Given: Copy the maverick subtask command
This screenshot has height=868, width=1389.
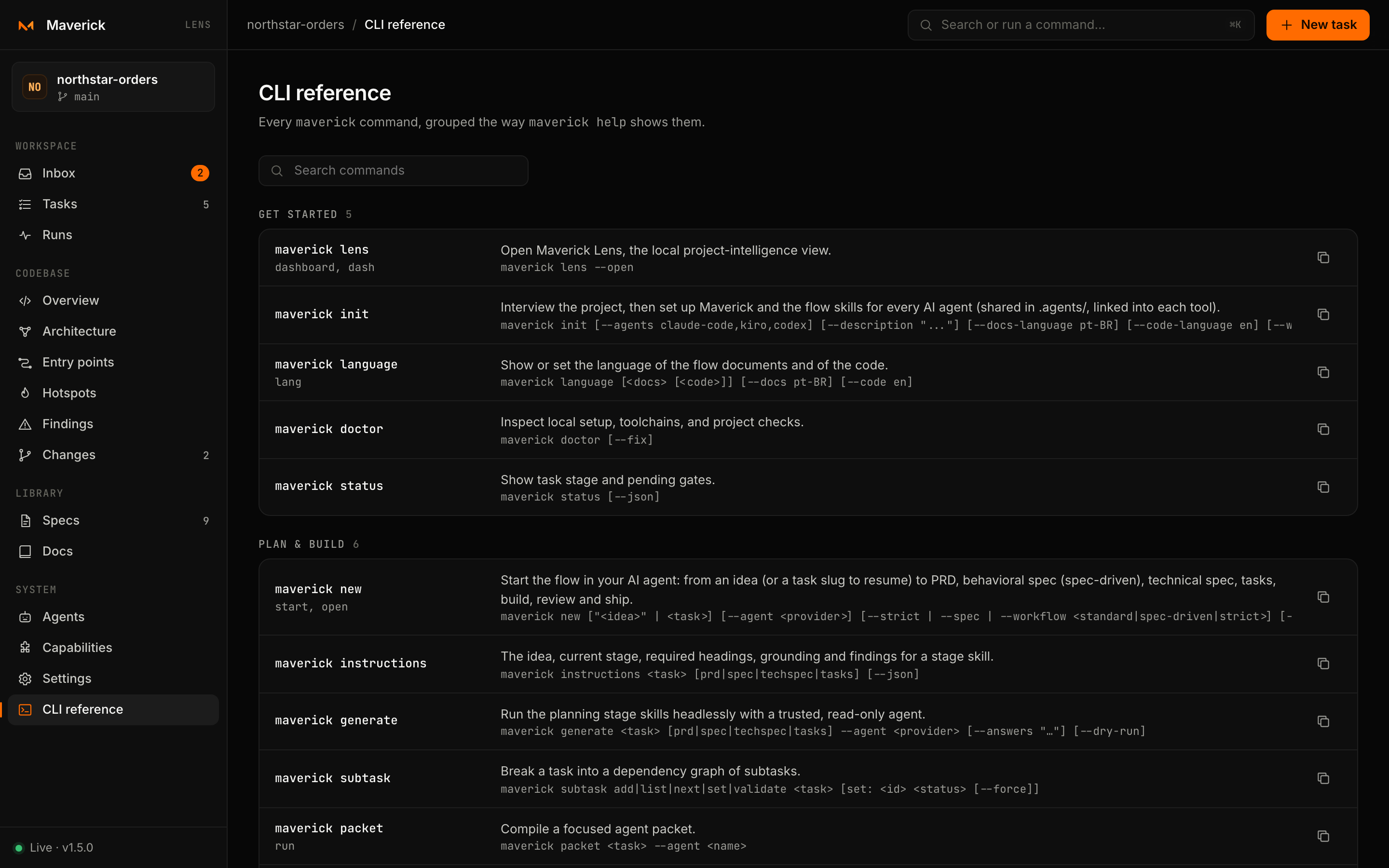Looking at the screenshot, I should pos(1323,778).
